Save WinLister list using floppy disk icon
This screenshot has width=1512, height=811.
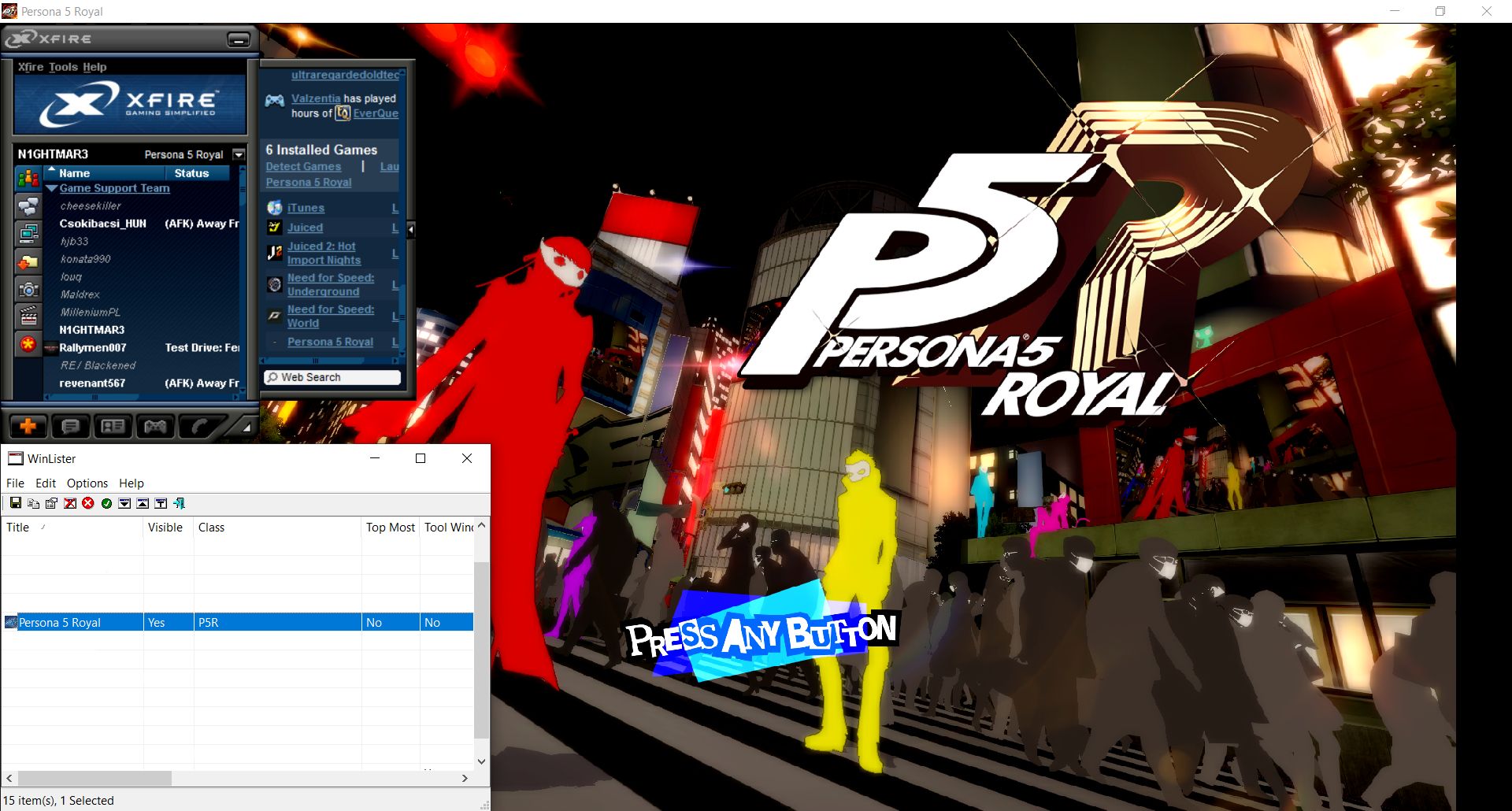click(15, 503)
